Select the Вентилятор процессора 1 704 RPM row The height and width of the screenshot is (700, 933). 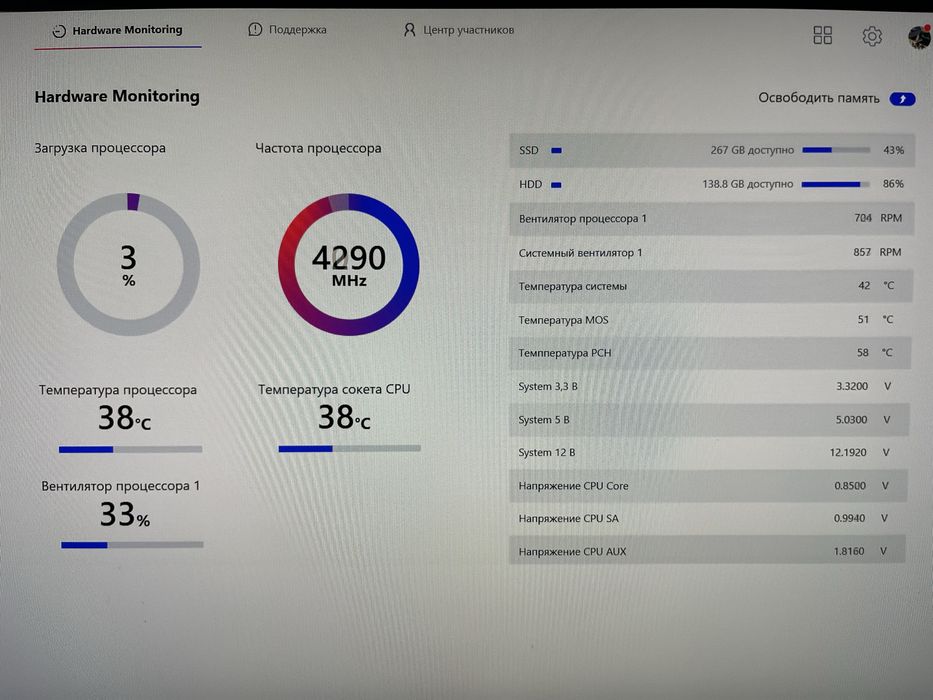(712, 218)
